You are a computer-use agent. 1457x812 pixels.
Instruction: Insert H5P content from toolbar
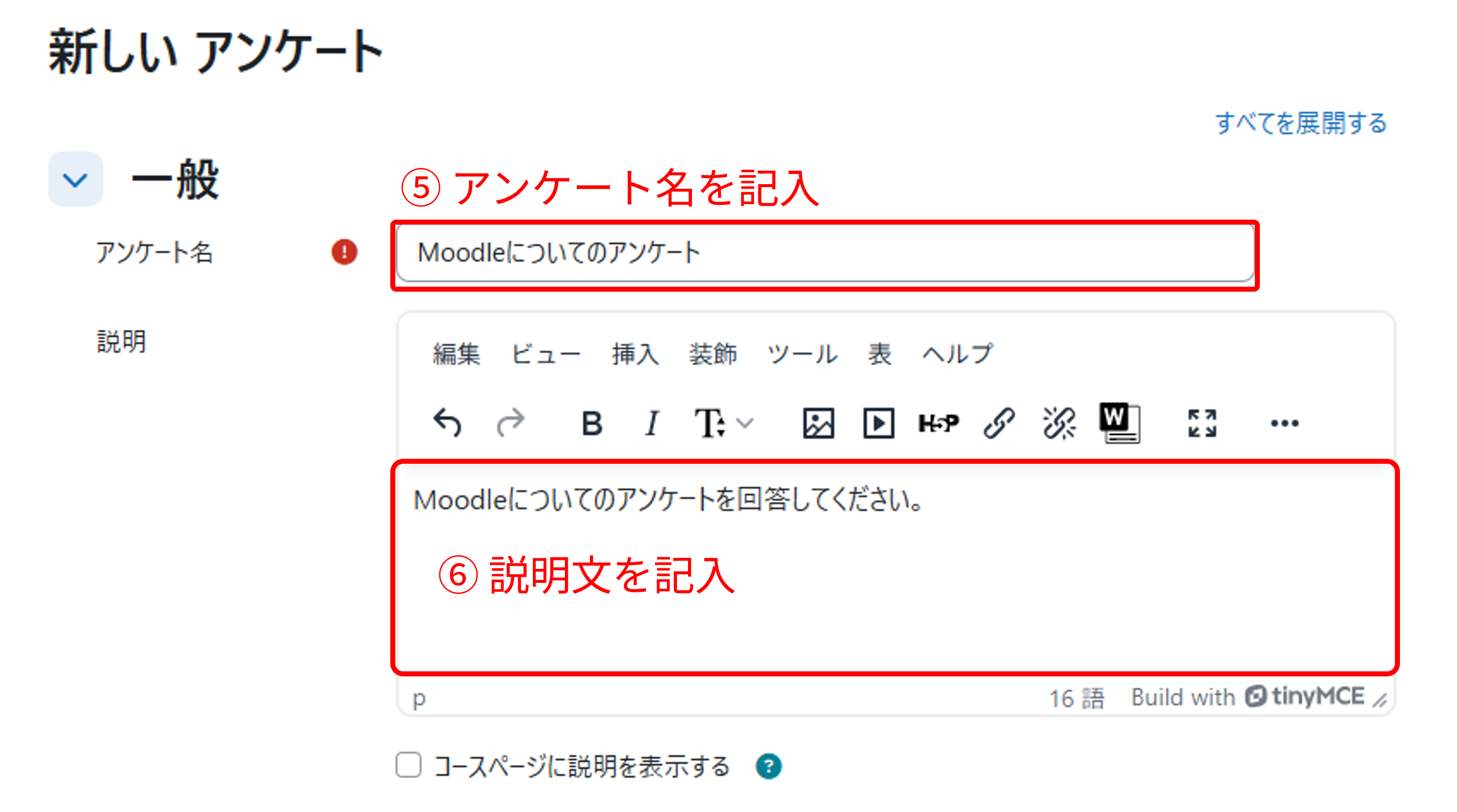938,423
